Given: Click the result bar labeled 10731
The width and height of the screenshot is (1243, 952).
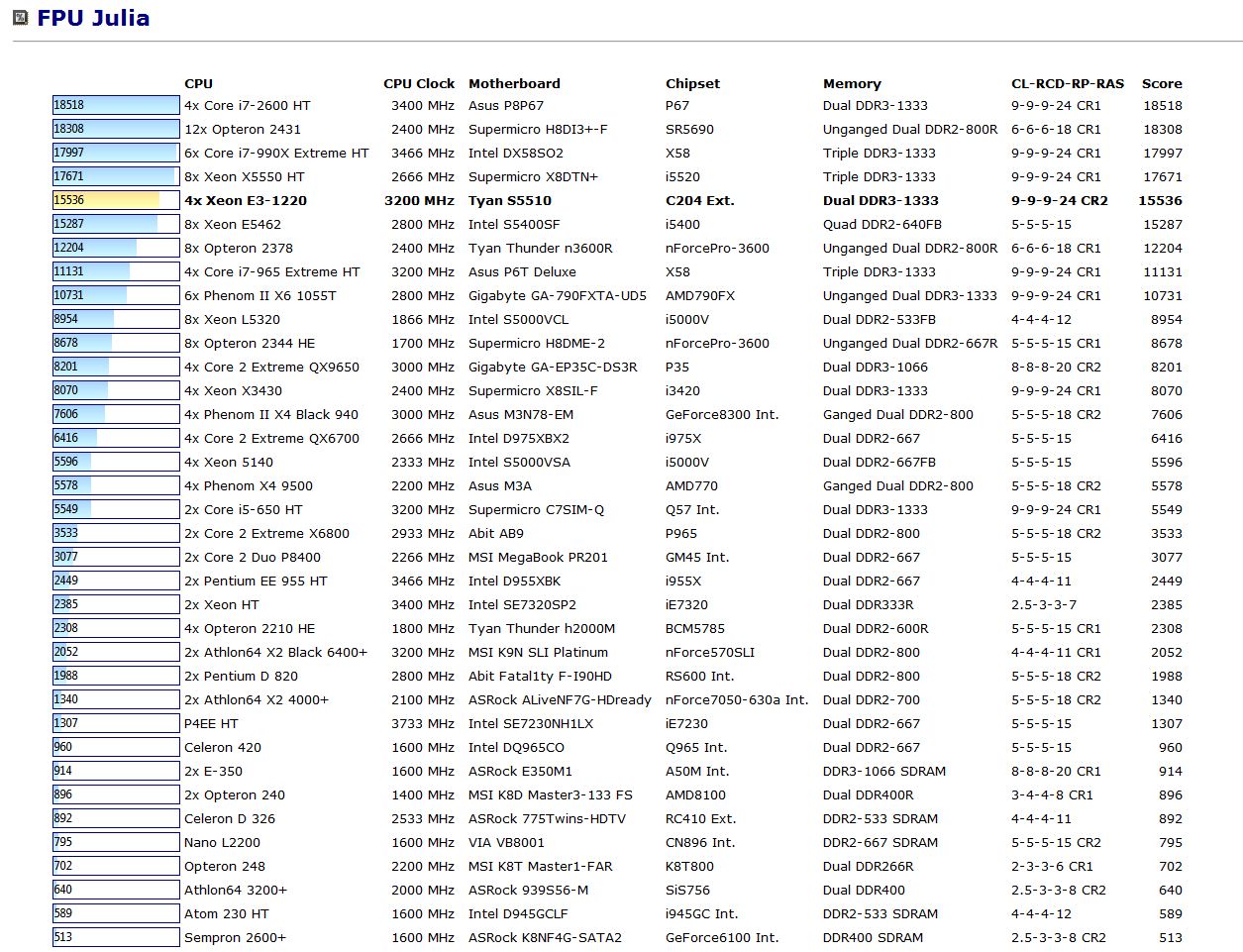Looking at the screenshot, I should pos(116,295).
